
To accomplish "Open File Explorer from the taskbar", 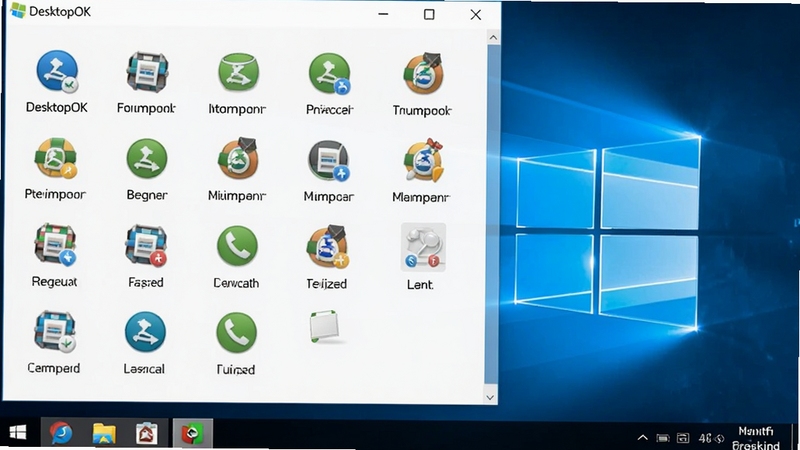I will (104, 434).
